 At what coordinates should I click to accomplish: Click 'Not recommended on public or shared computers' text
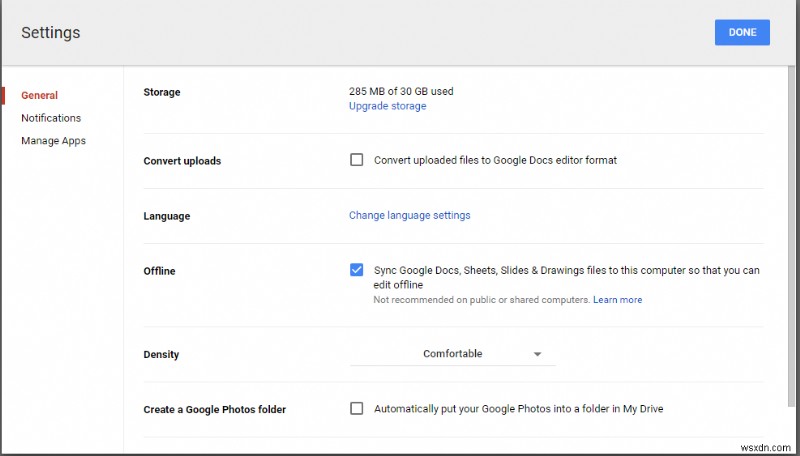(482, 300)
